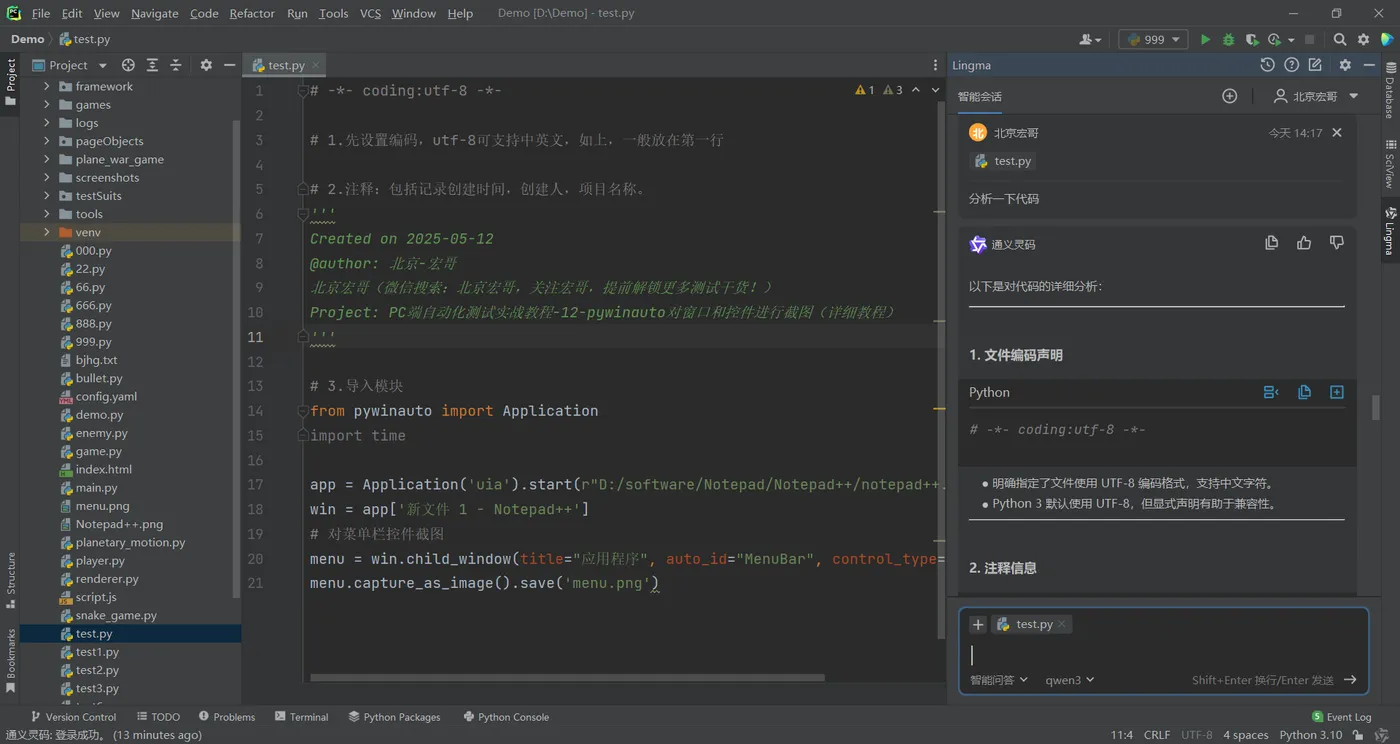1400x744 pixels.
Task: Hide the Lingma panel with minus icon
Action: [x=1369, y=65]
